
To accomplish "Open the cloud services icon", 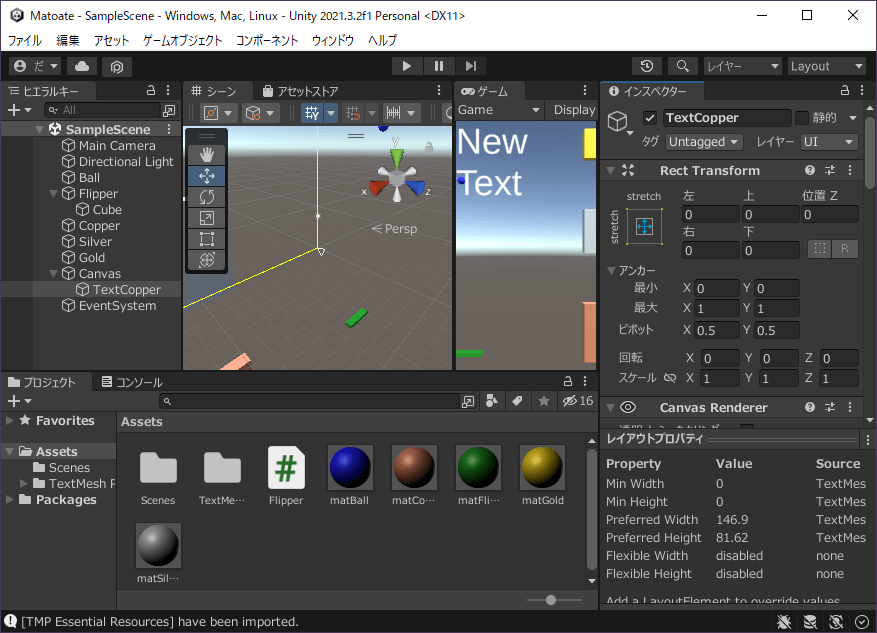I will pyautogui.click(x=82, y=66).
